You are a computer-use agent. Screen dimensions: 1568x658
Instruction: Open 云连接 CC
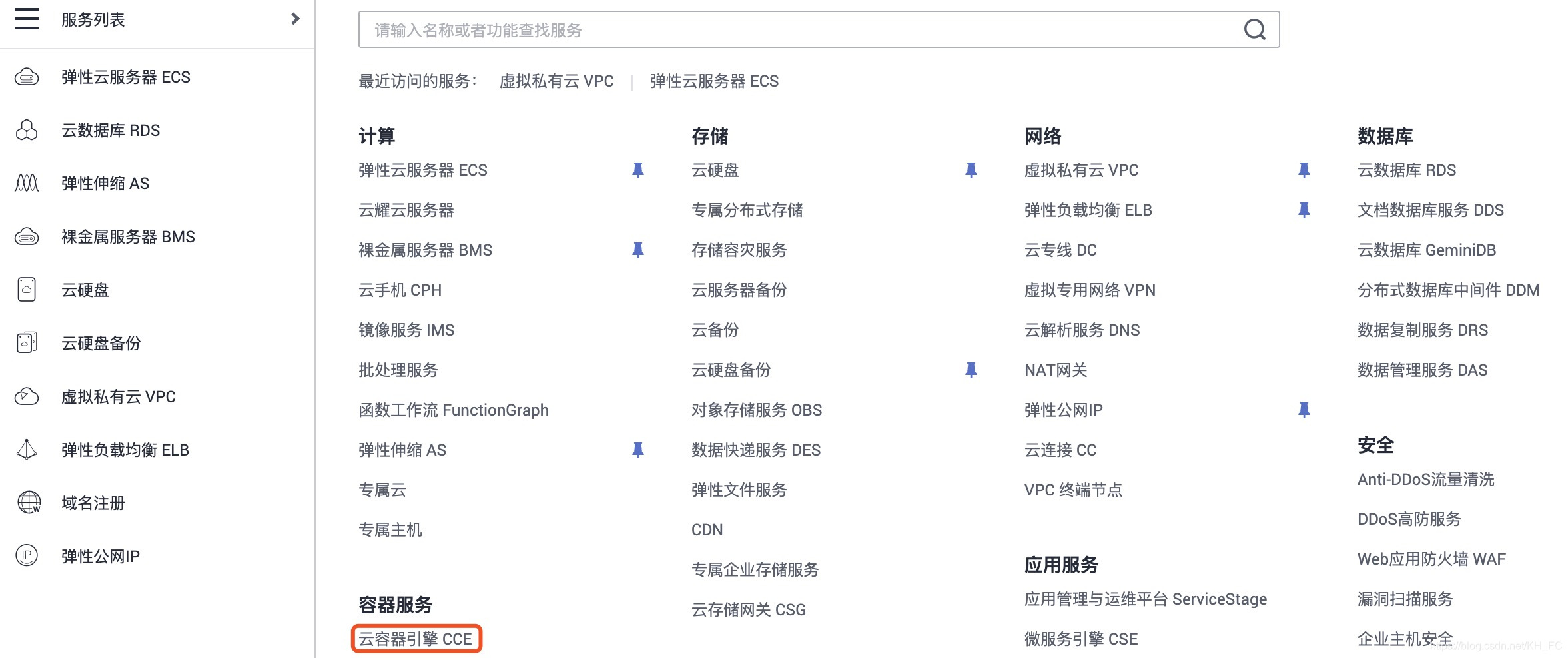(x=1060, y=450)
